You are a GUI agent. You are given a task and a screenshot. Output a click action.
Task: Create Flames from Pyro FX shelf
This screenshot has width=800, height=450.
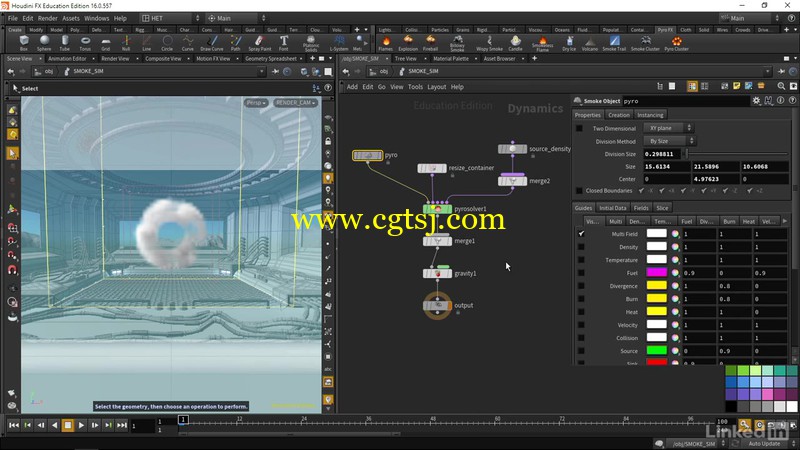pos(386,43)
